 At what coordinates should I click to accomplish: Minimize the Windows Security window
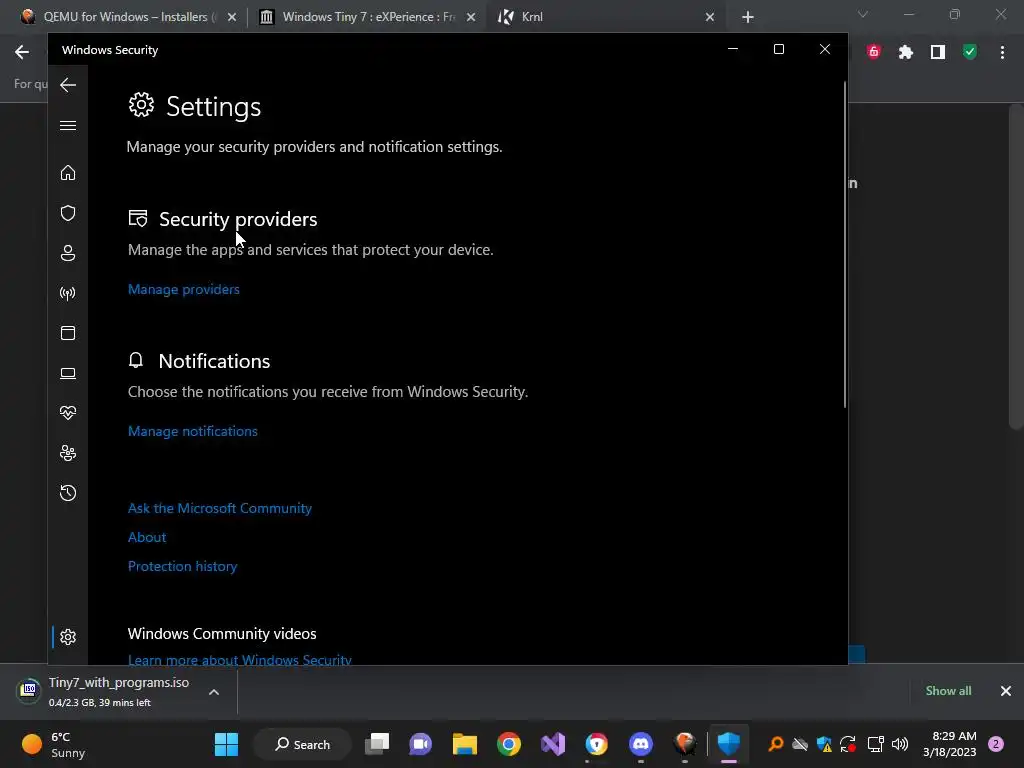point(733,50)
